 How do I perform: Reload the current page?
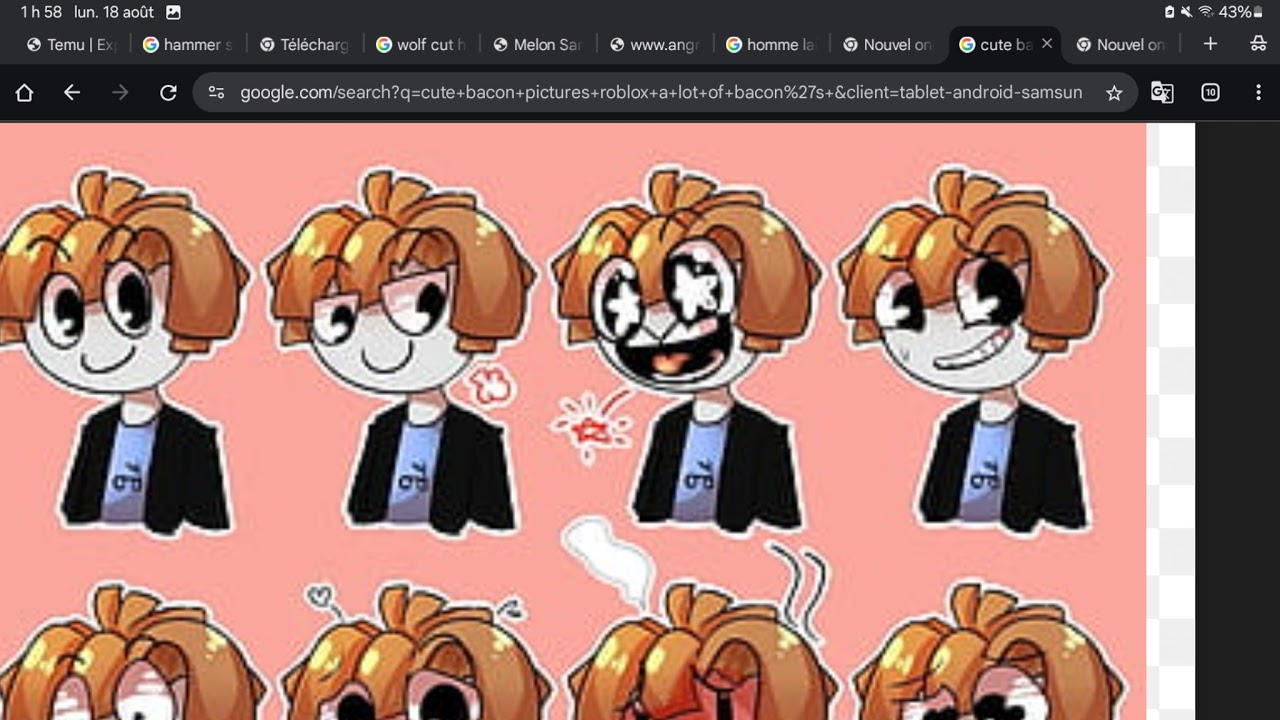tap(168, 93)
